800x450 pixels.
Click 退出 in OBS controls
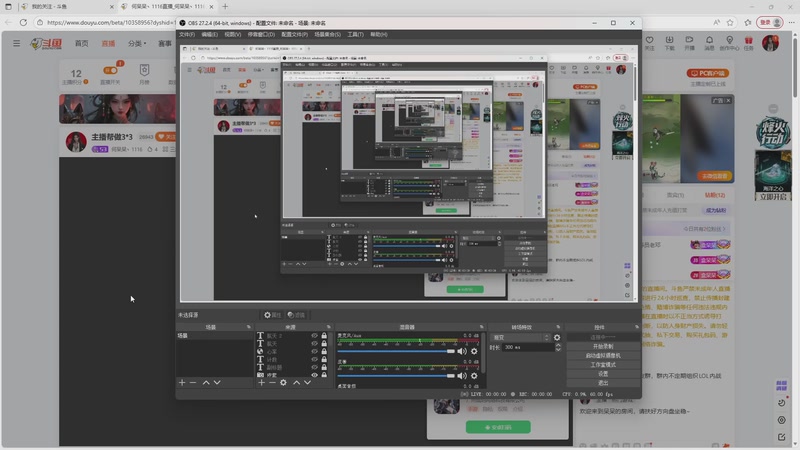pyautogui.click(x=603, y=383)
